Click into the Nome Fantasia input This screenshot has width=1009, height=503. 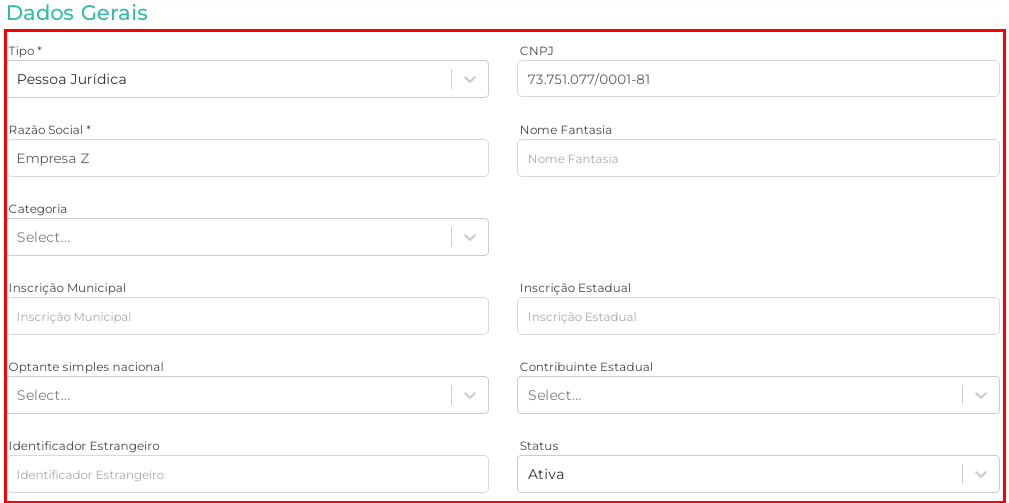click(757, 158)
